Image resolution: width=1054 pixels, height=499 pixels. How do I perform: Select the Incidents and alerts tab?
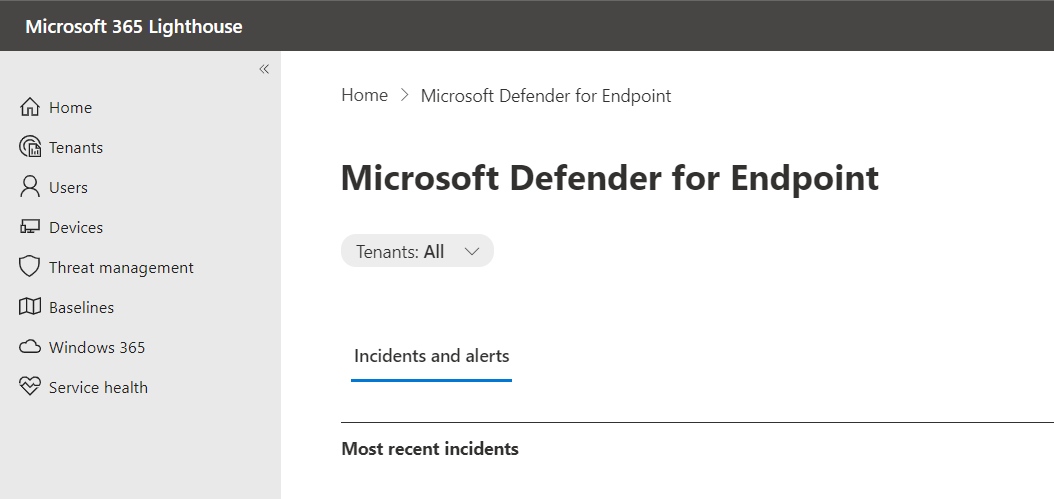(x=431, y=356)
